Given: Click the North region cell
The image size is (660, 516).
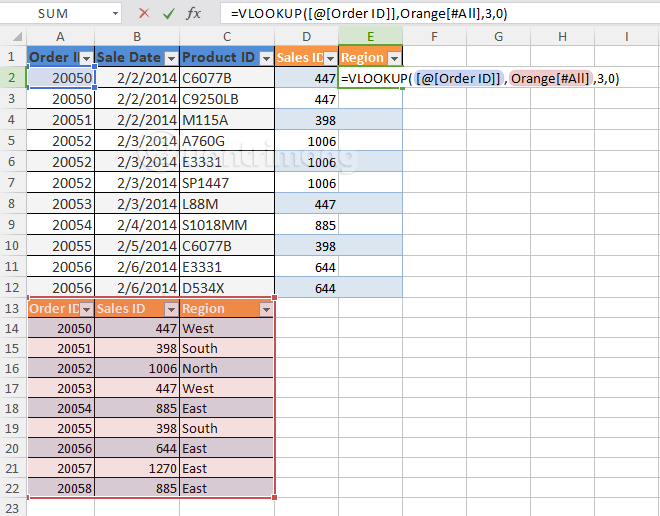Looking at the screenshot, I should coord(227,368).
